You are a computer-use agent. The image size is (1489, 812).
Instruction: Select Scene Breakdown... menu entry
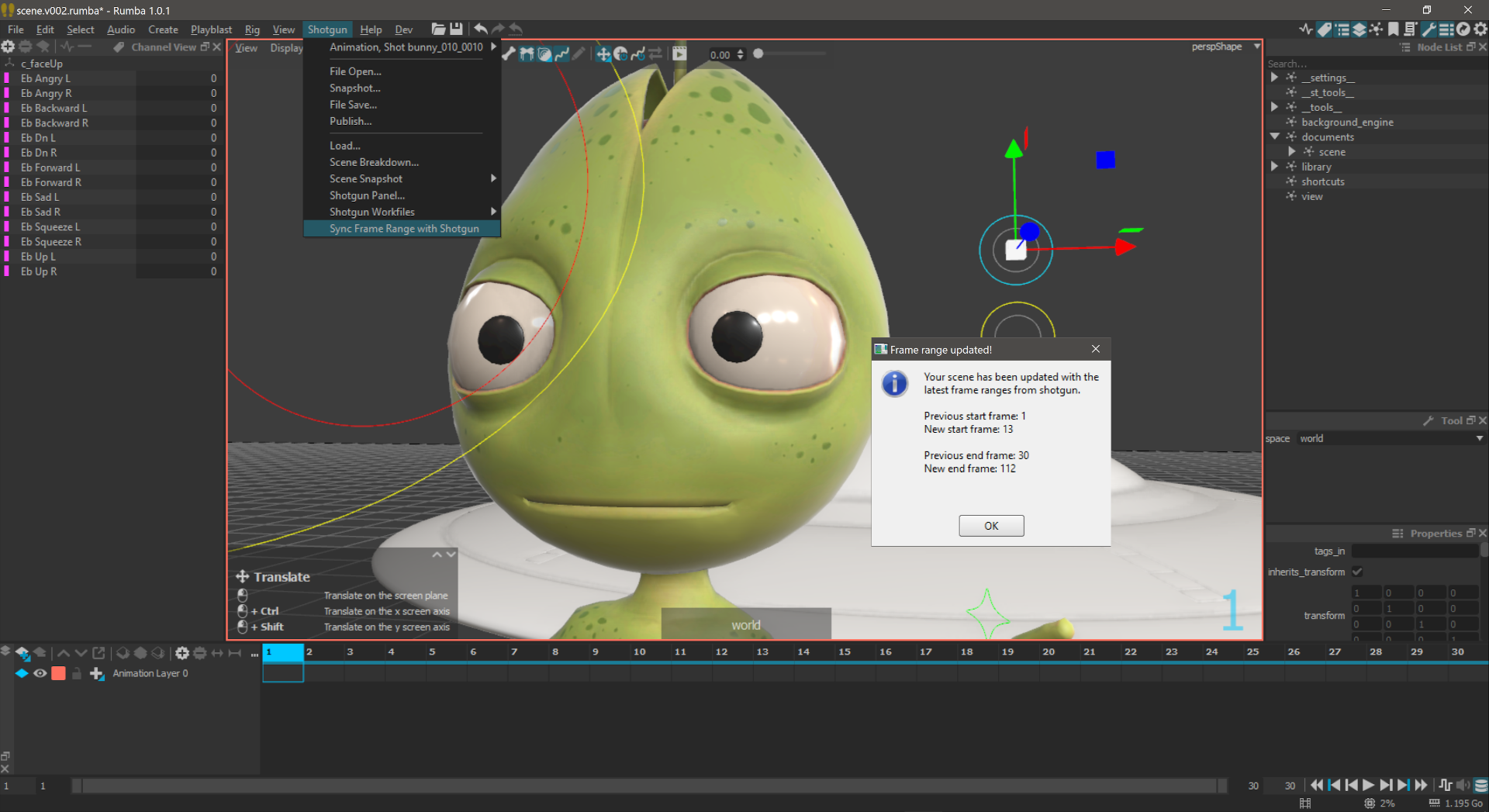click(402, 163)
